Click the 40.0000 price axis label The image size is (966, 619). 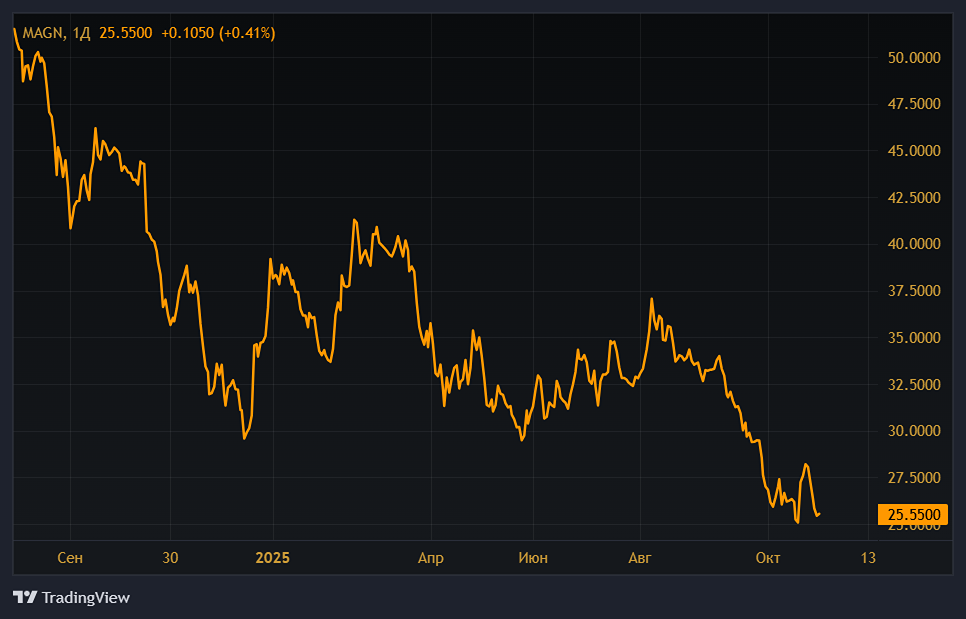tap(914, 244)
